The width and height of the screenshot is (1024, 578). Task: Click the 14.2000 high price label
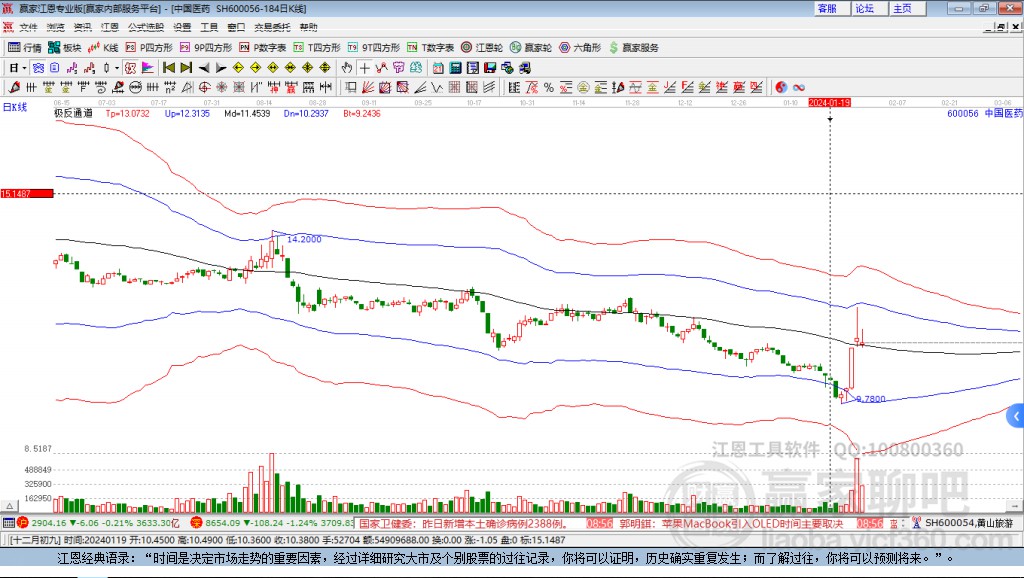coord(304,239)
